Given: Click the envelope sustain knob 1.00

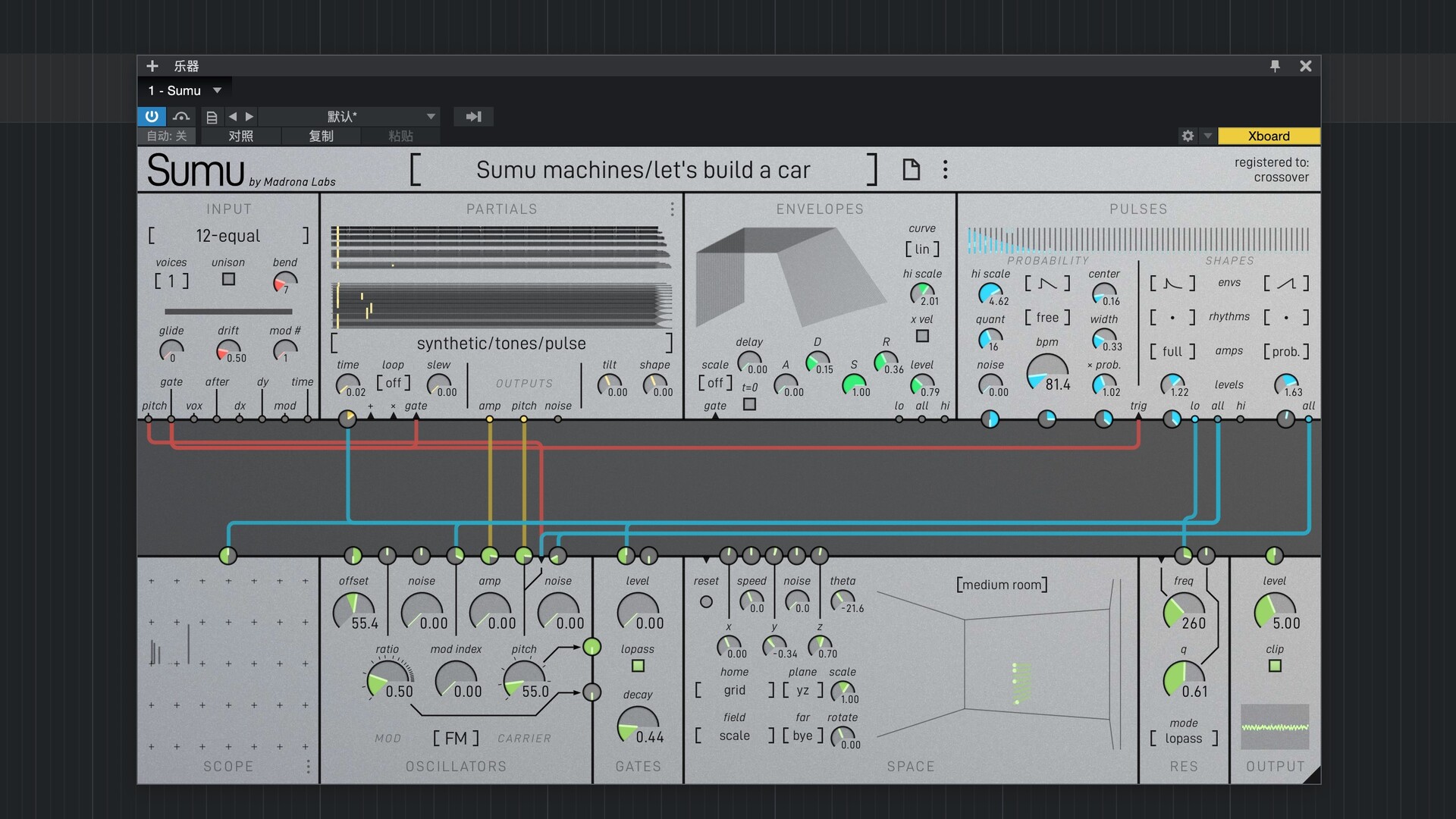Looking at the screenshot, I should (x=854, y=384).
